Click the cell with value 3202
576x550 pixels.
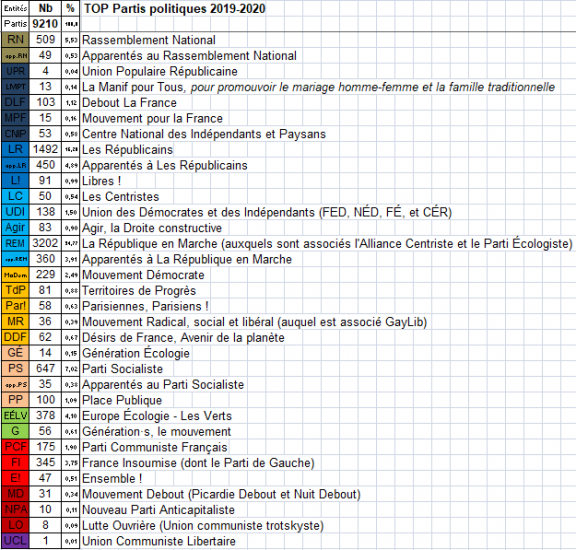(x=45, y=243)
